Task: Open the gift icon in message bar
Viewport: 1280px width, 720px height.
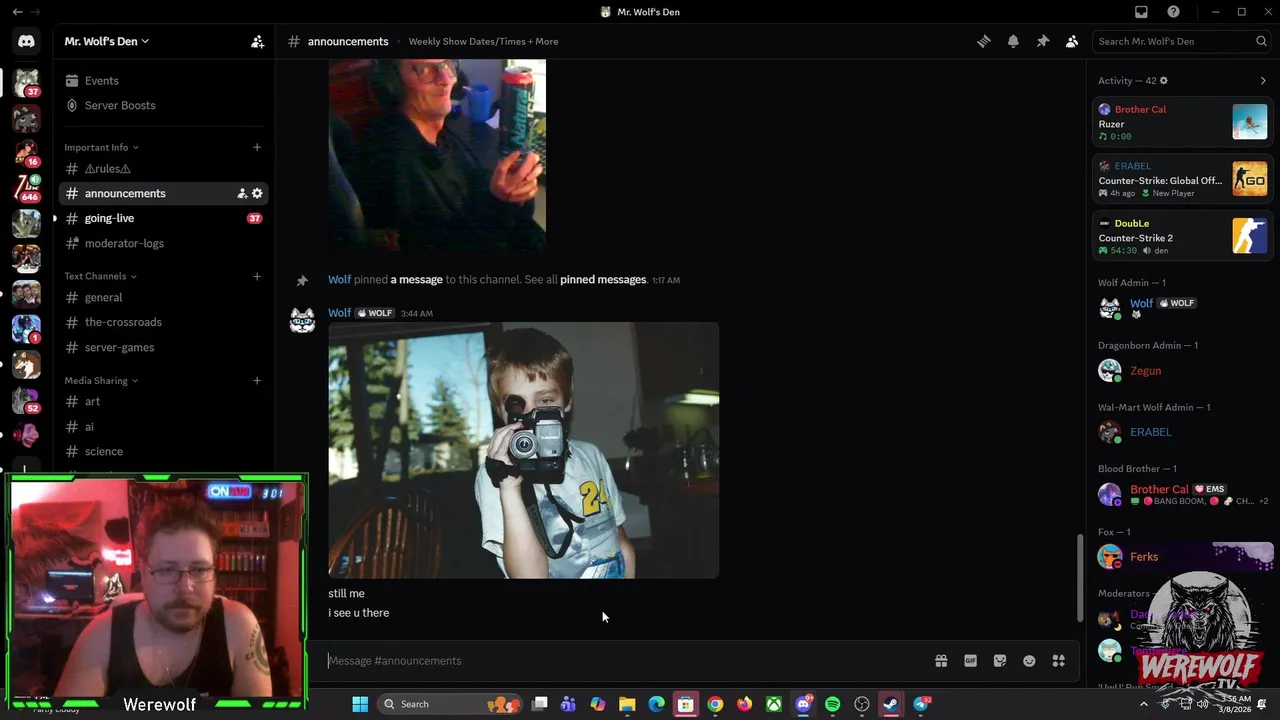Action: coord(941,660)
